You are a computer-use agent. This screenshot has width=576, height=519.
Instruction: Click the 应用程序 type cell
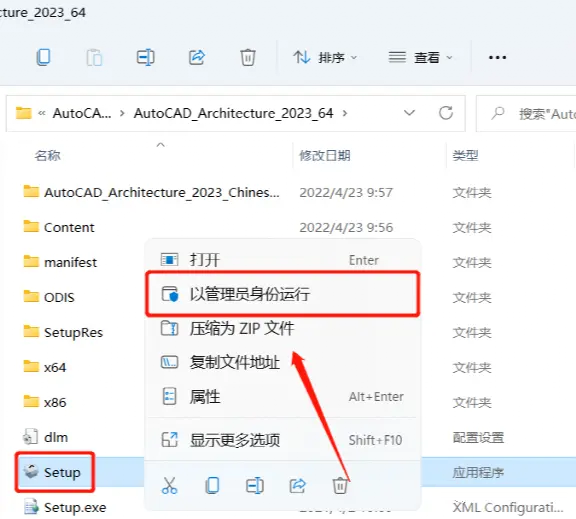(478, 473)
